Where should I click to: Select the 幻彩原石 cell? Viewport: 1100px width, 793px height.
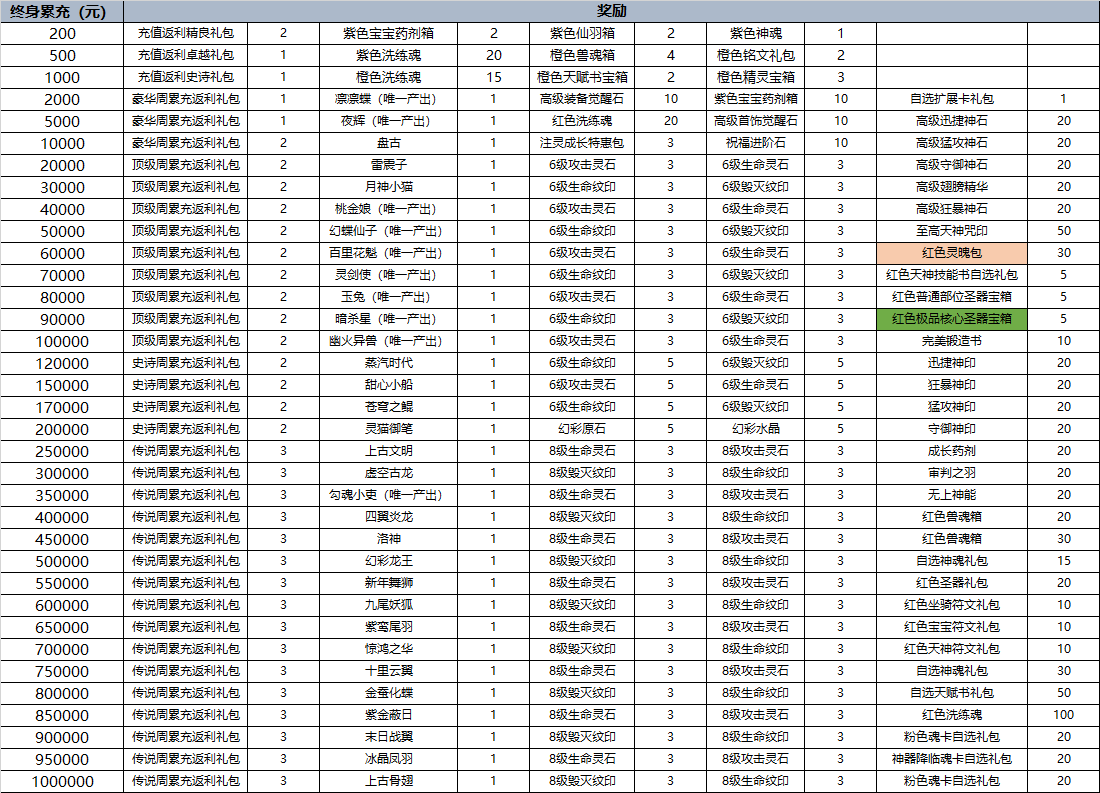point(582,429)
